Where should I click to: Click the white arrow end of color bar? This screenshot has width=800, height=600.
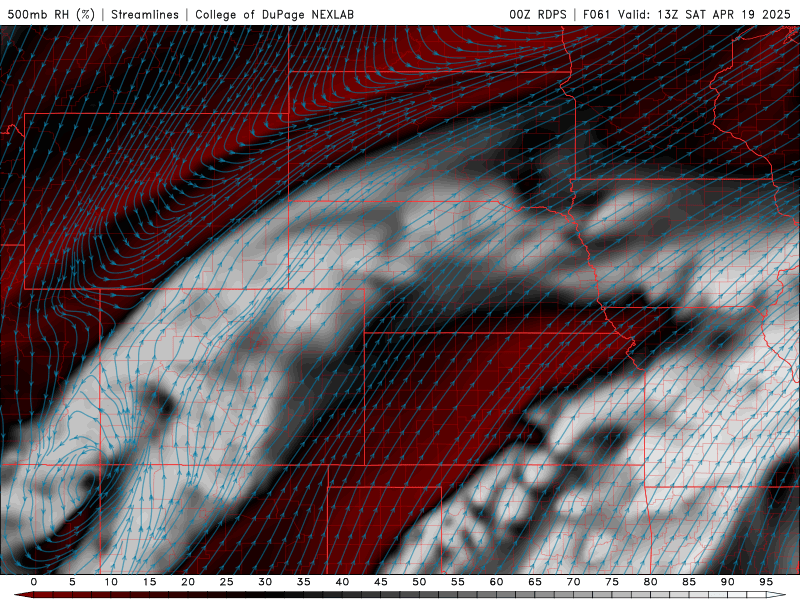[x=777, y=595]
